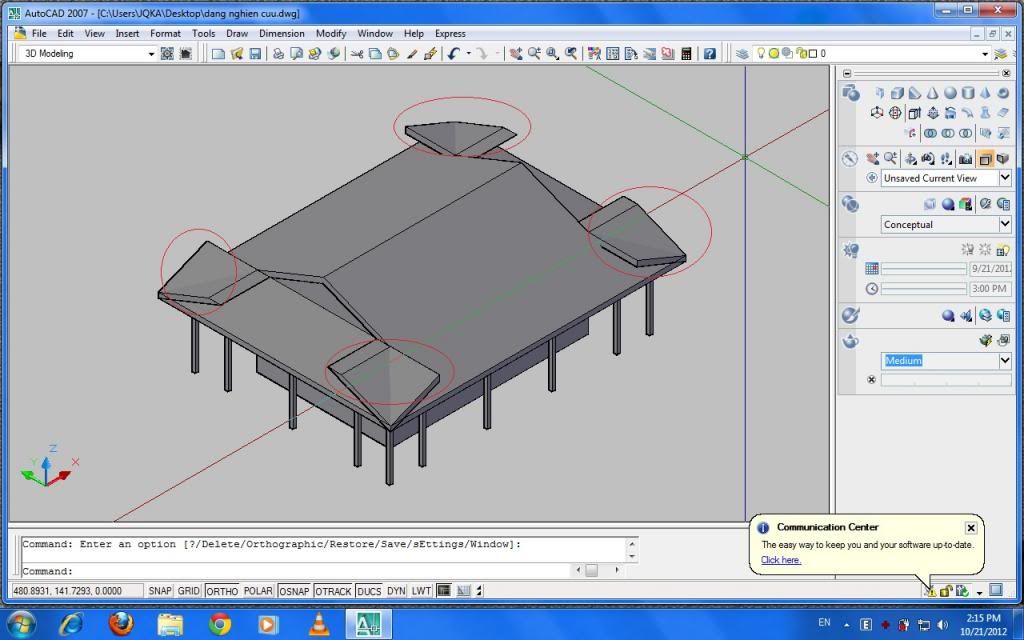Click the sun time slider
The image size is (1024, 640).
(923, 289)
